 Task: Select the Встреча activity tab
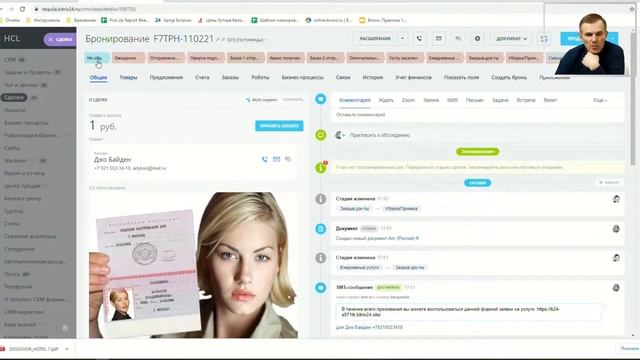pyautogui.click(x=526, y=100)
